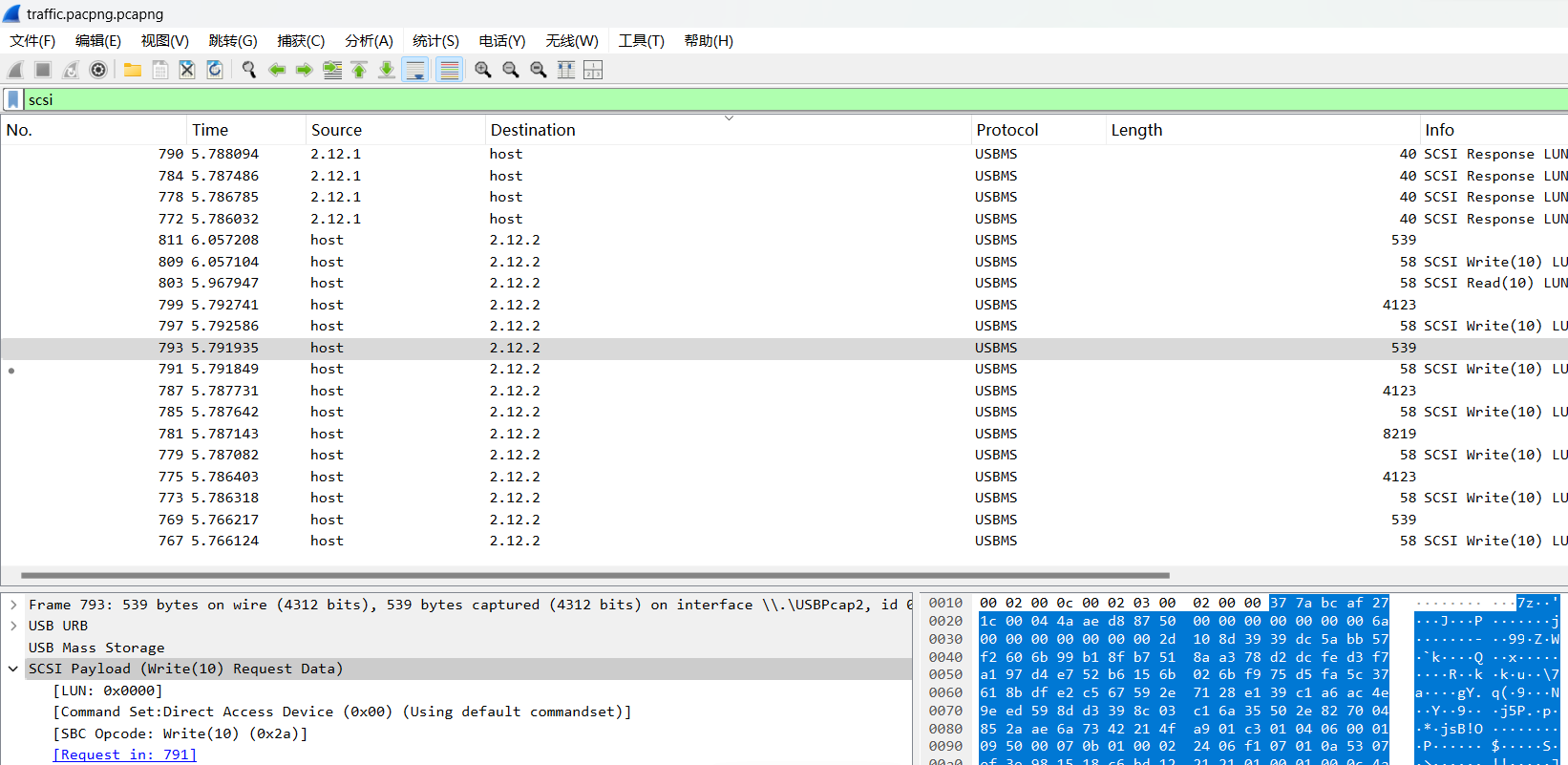Viewport: 1568px width, 765px height.
Task: Zoom in the main window text
Action: click(x=483, y=70)
